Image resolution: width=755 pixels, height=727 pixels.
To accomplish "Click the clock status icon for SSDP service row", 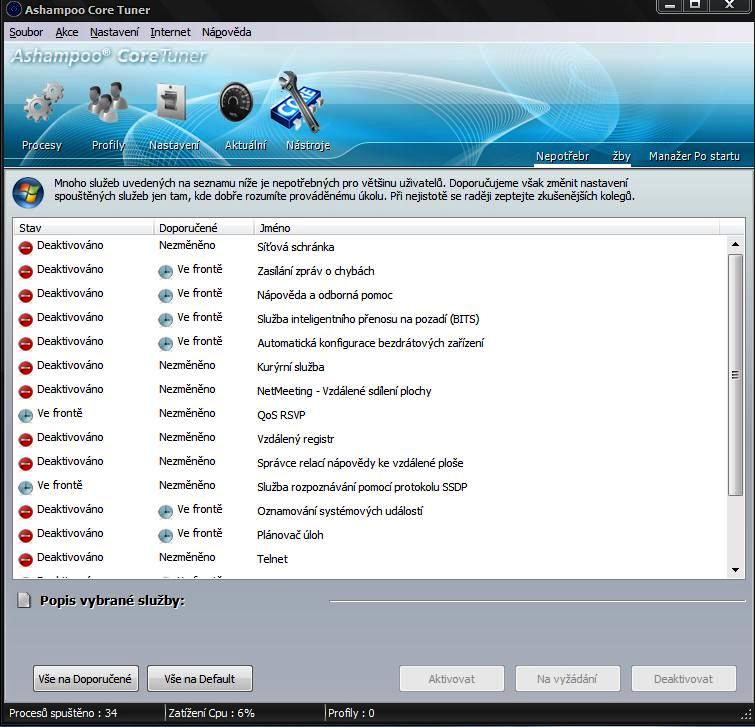I will click(26, 488).
